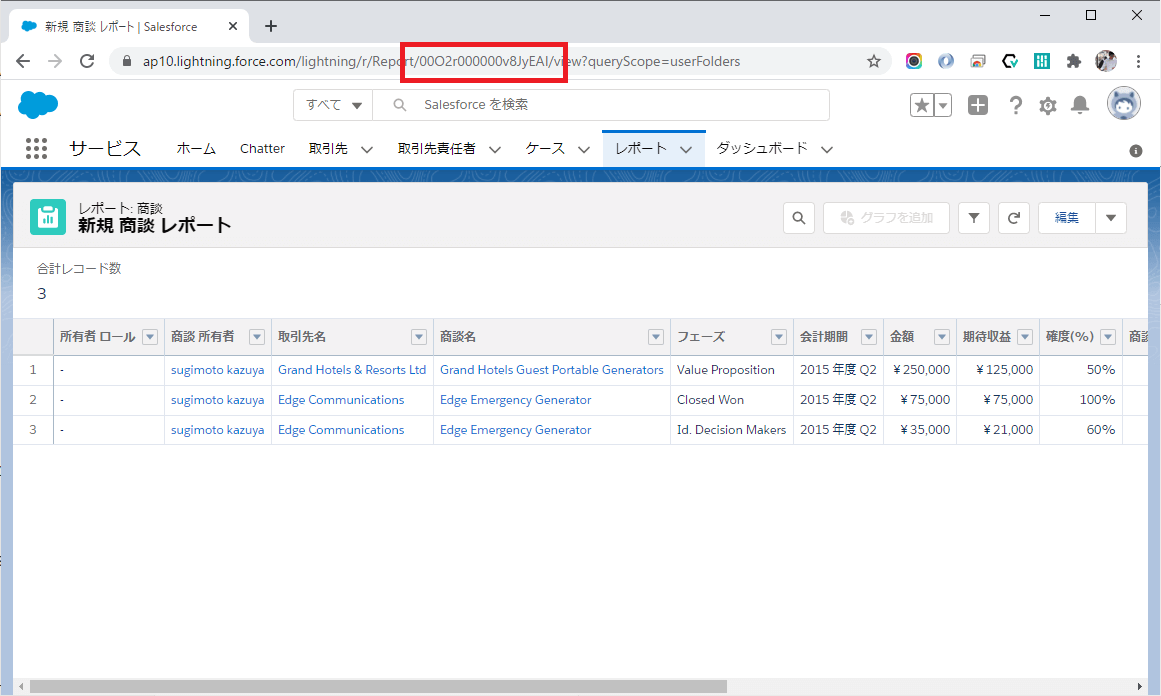Image resolution: width=1161 pixels, height=696 pixels.
Task: Open the 会計期間 column menu arrow
Action: (869, 337)
